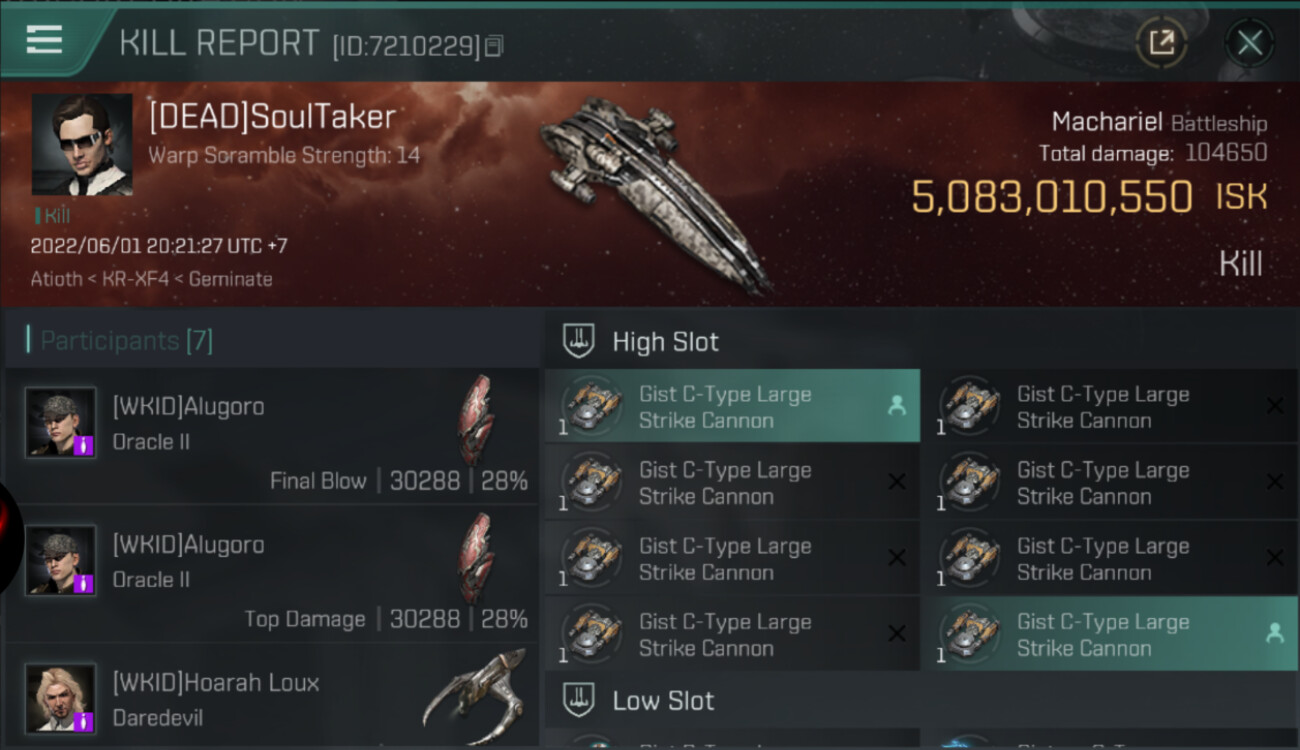
Task: Open Alugoro's portrait in Final Blow entry
Action: [x=61, y=422]
